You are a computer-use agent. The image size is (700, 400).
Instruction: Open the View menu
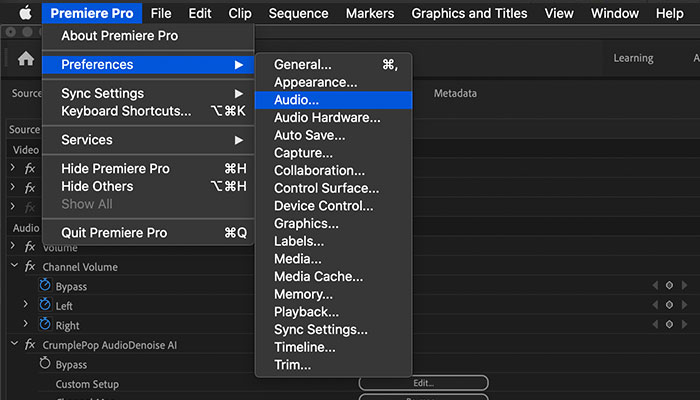click(559, 13)
